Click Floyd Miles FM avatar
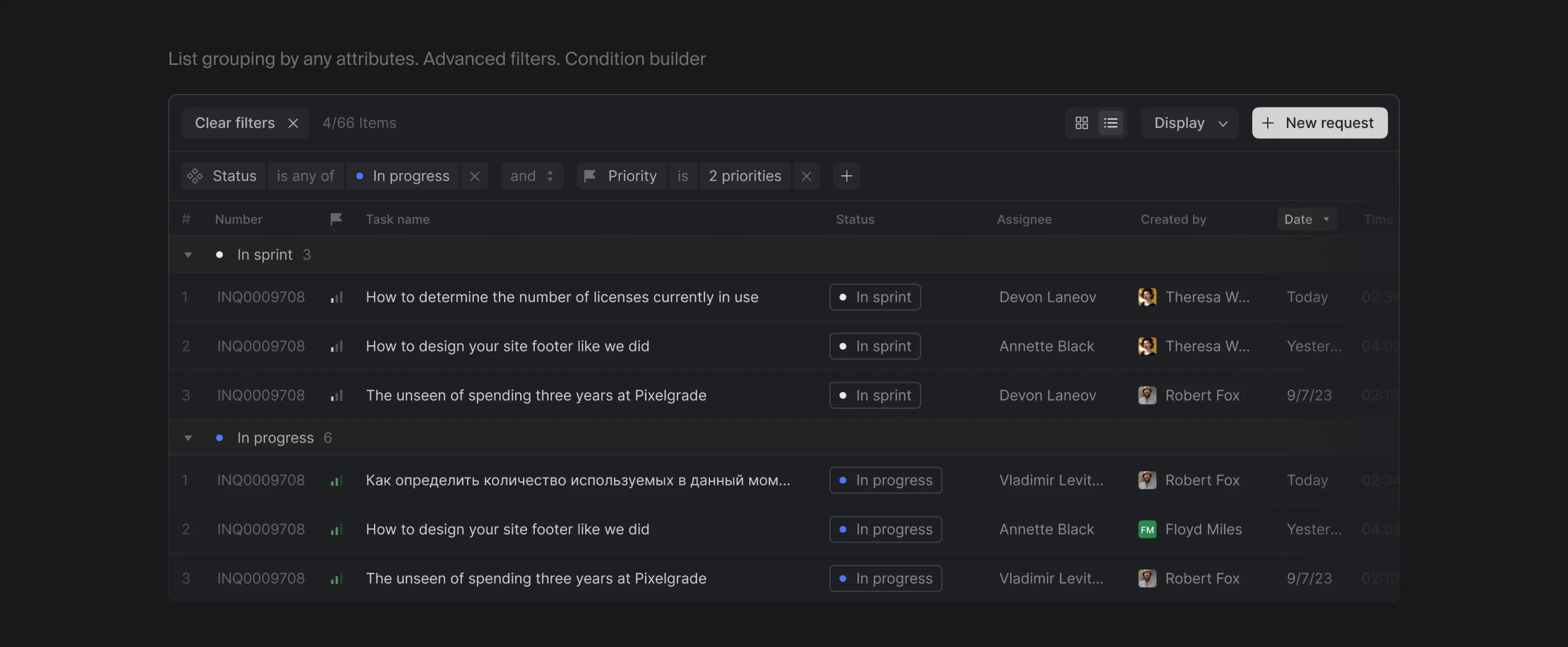The width and height of the screenshot is (1568, 647). tap(1147, 529)
